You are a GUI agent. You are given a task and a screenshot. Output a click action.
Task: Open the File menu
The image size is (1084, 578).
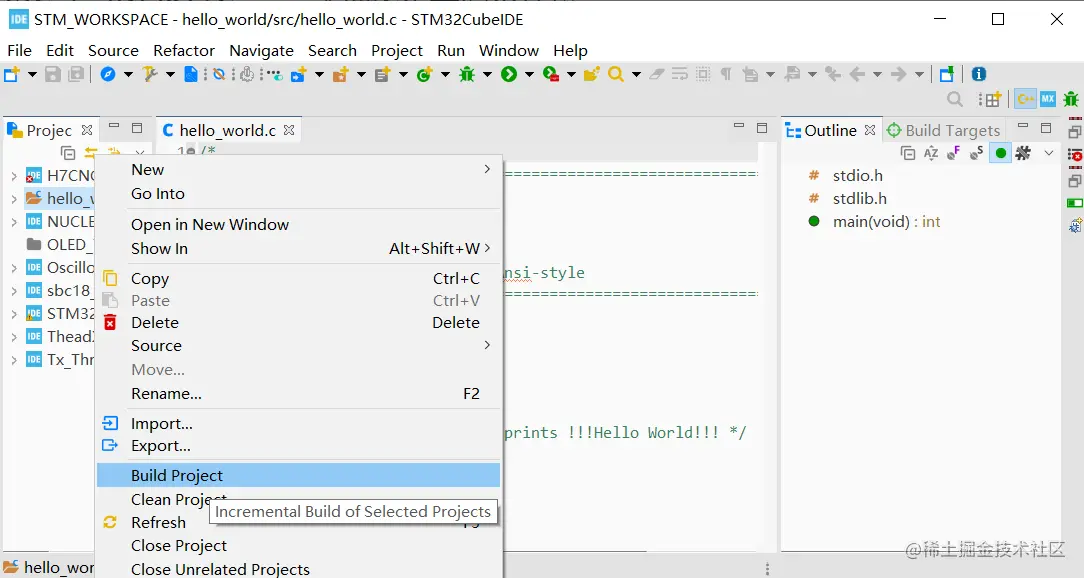click(19, 50)
